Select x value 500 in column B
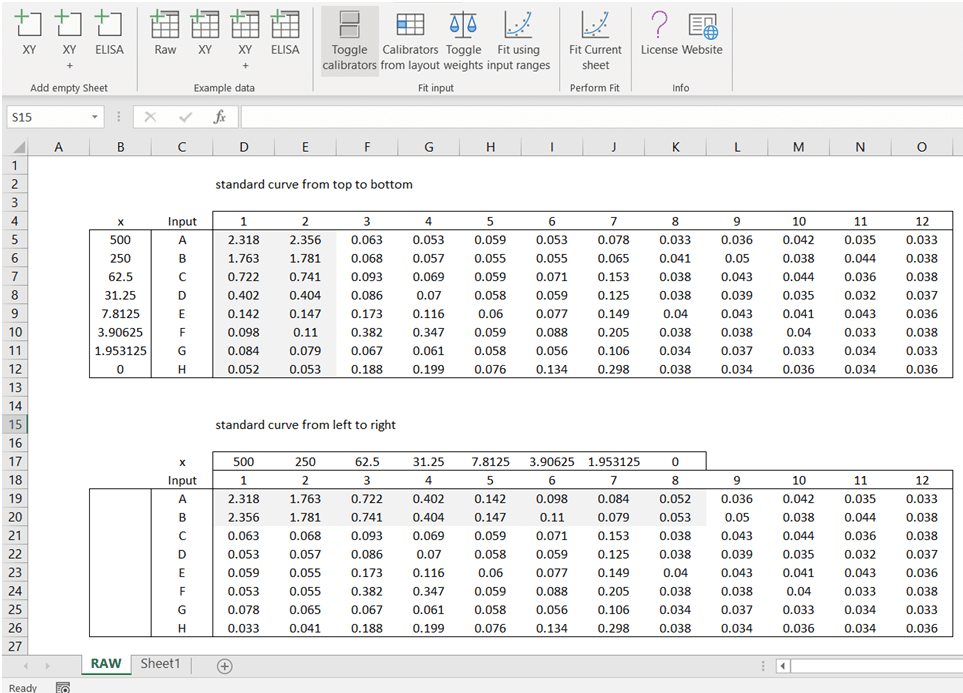 120,240
